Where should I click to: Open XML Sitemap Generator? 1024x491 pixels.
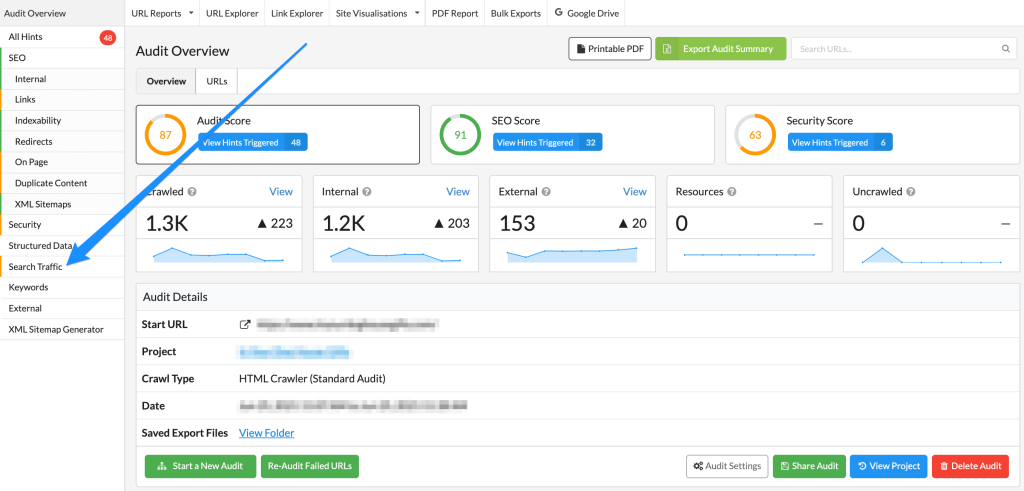(x=61, y=329)
